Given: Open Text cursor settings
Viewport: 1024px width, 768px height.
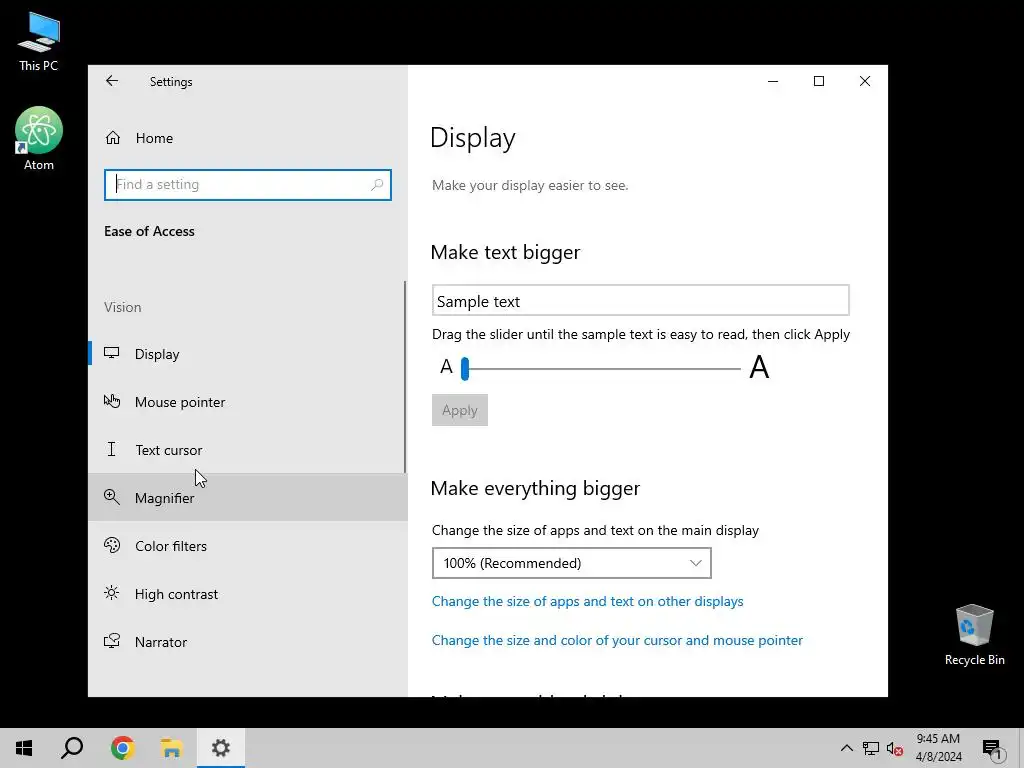Looking at the screenshot, I should pyautogui.click(x=248, y=450).
